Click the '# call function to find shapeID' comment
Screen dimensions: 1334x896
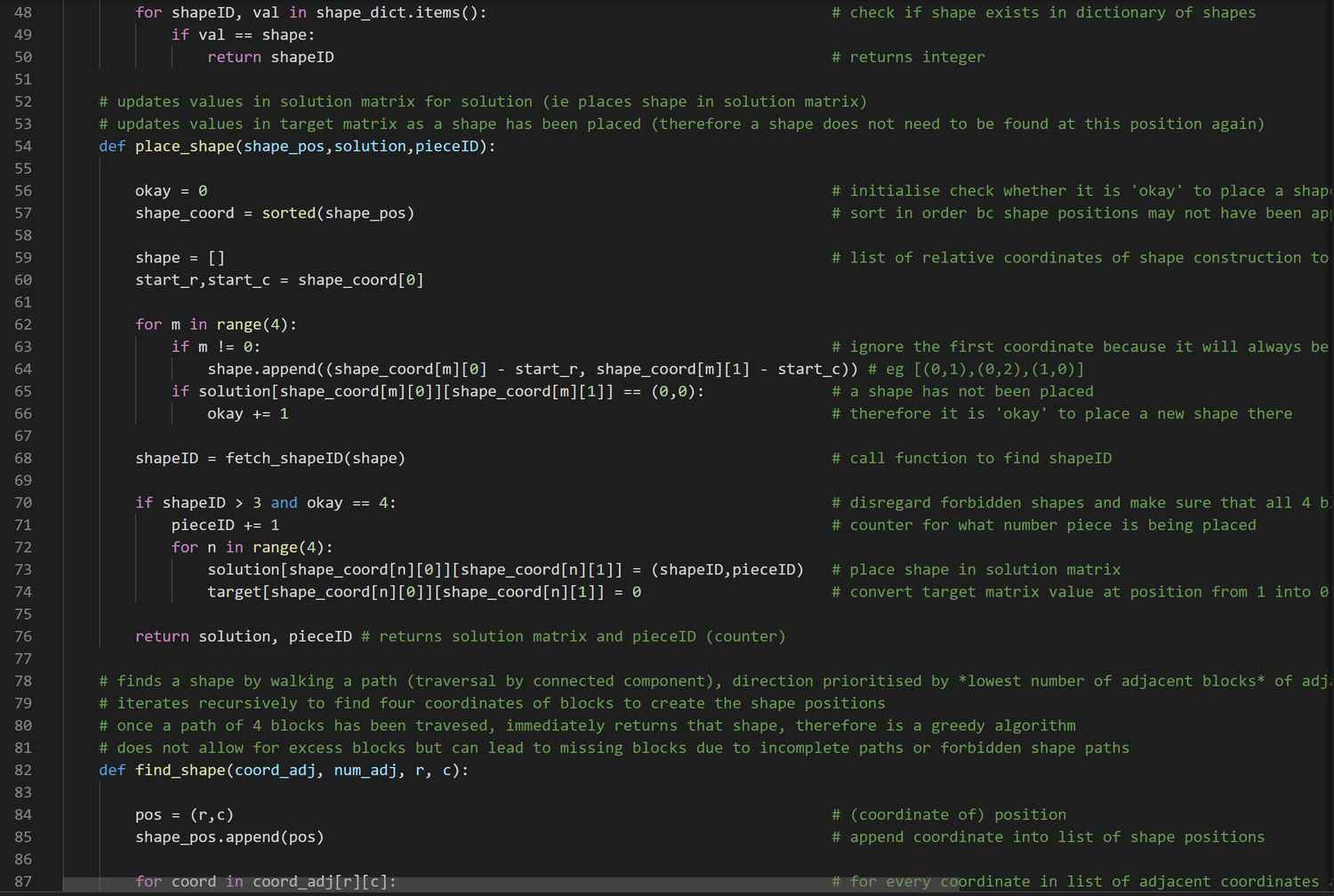point(971,459)
